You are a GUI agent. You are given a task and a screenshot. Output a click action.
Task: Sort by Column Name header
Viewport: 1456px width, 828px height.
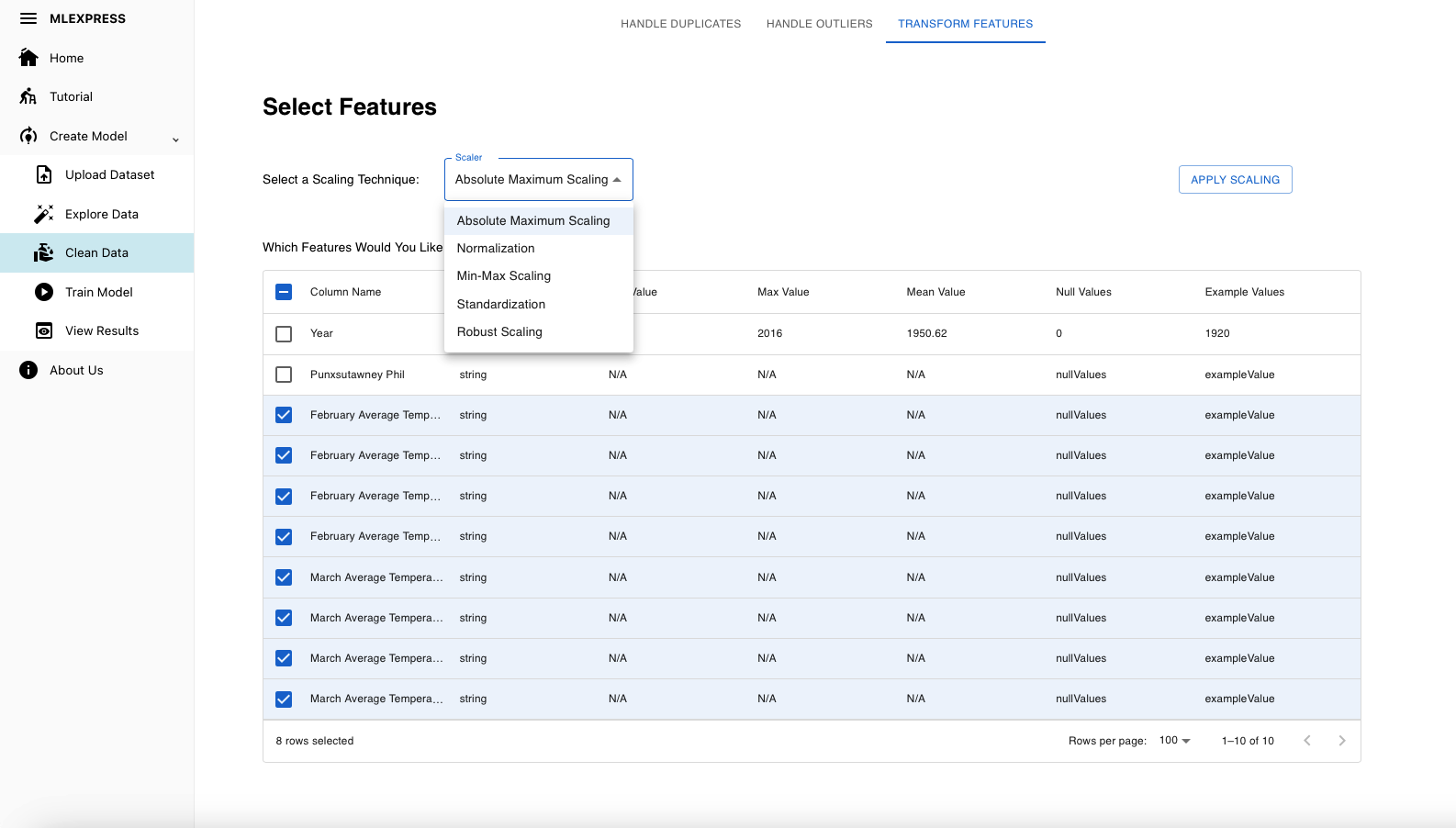click(346, 292)
